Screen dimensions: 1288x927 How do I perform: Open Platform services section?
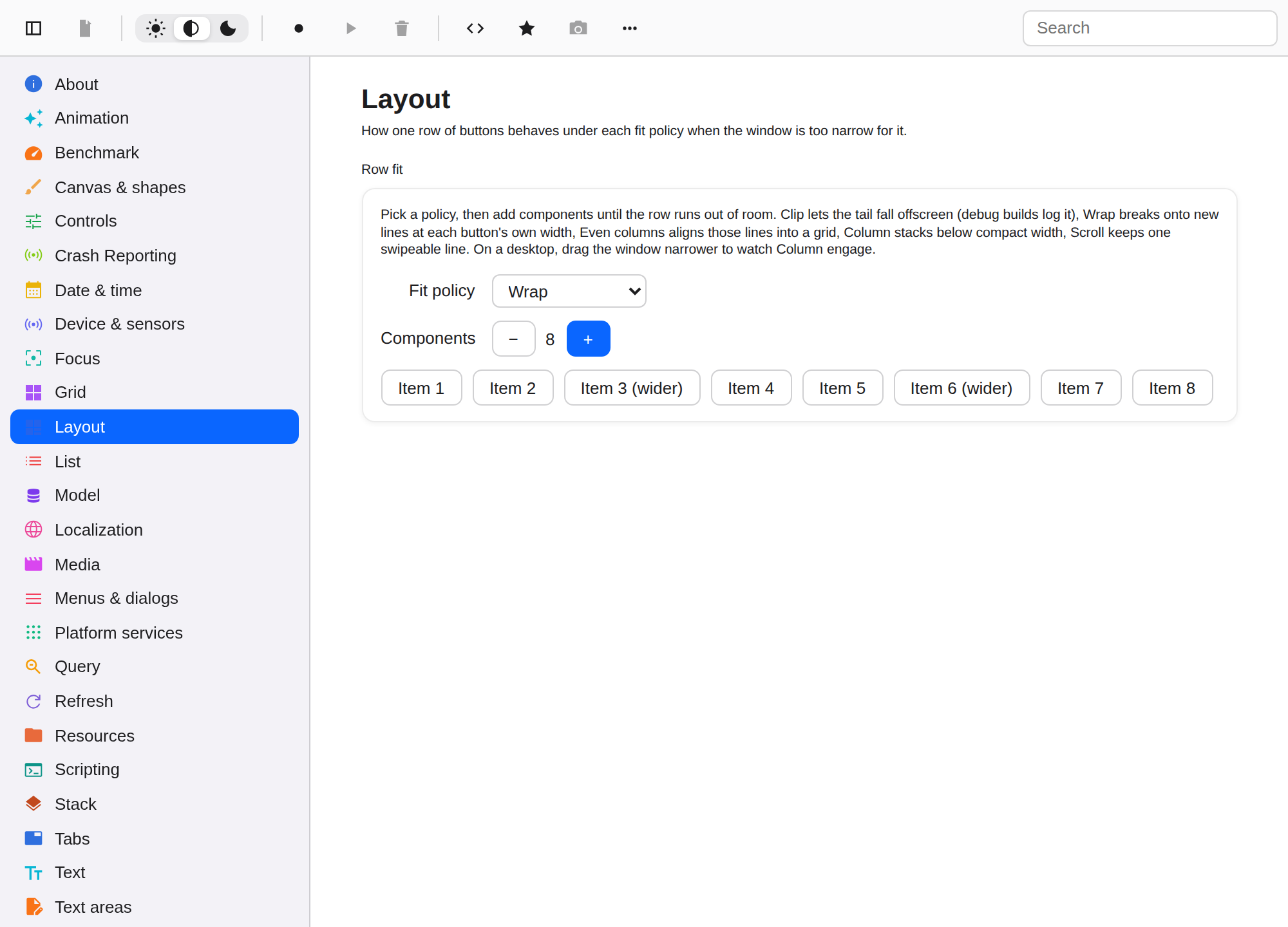tap(155, 633)
